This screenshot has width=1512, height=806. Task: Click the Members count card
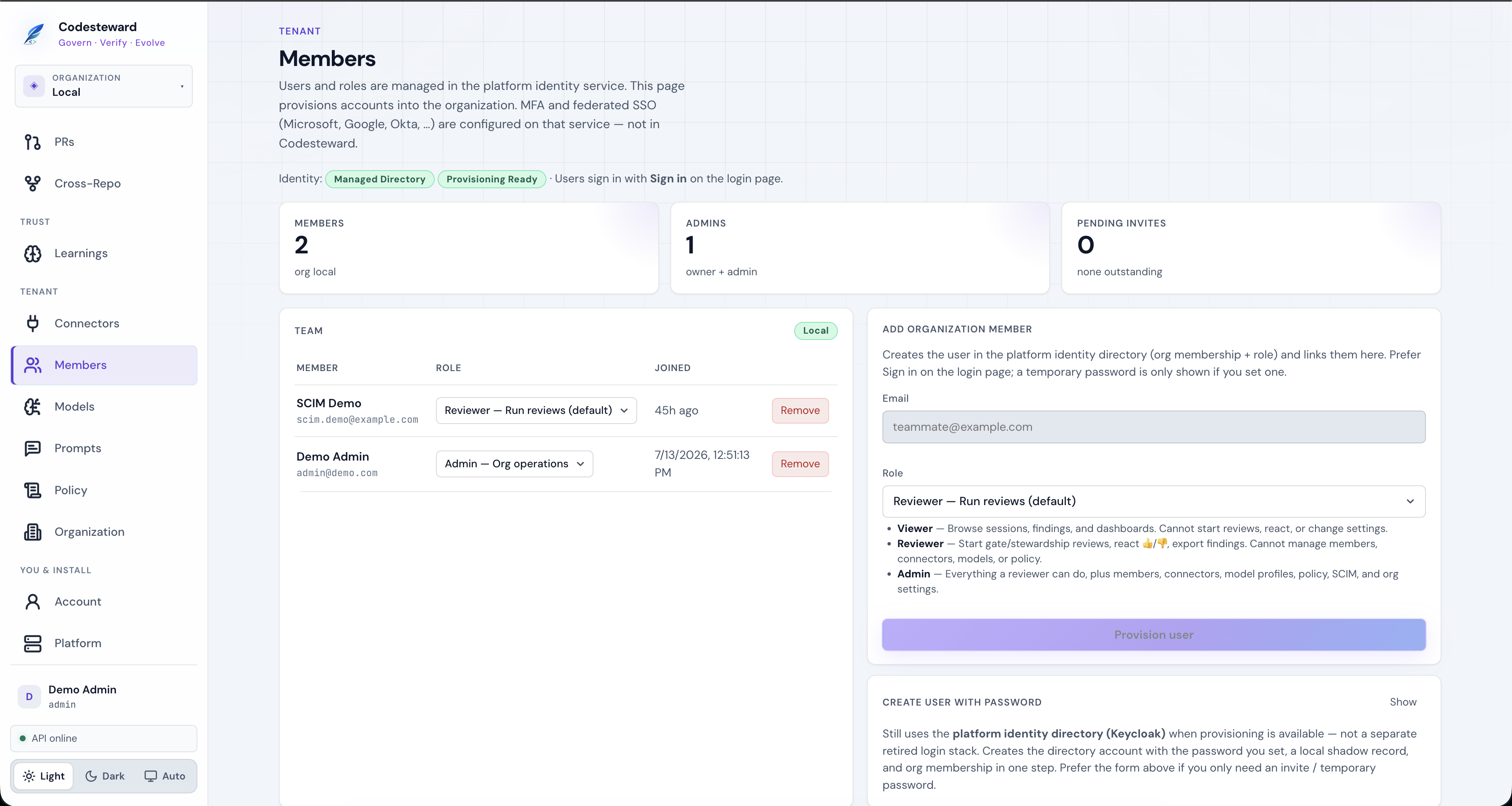469,248
